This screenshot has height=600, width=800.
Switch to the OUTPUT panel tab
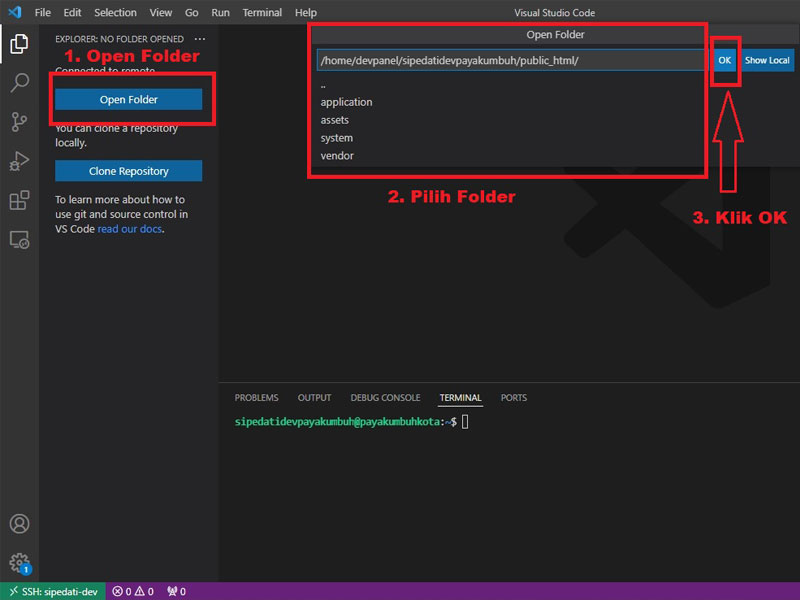click(314, 397)
